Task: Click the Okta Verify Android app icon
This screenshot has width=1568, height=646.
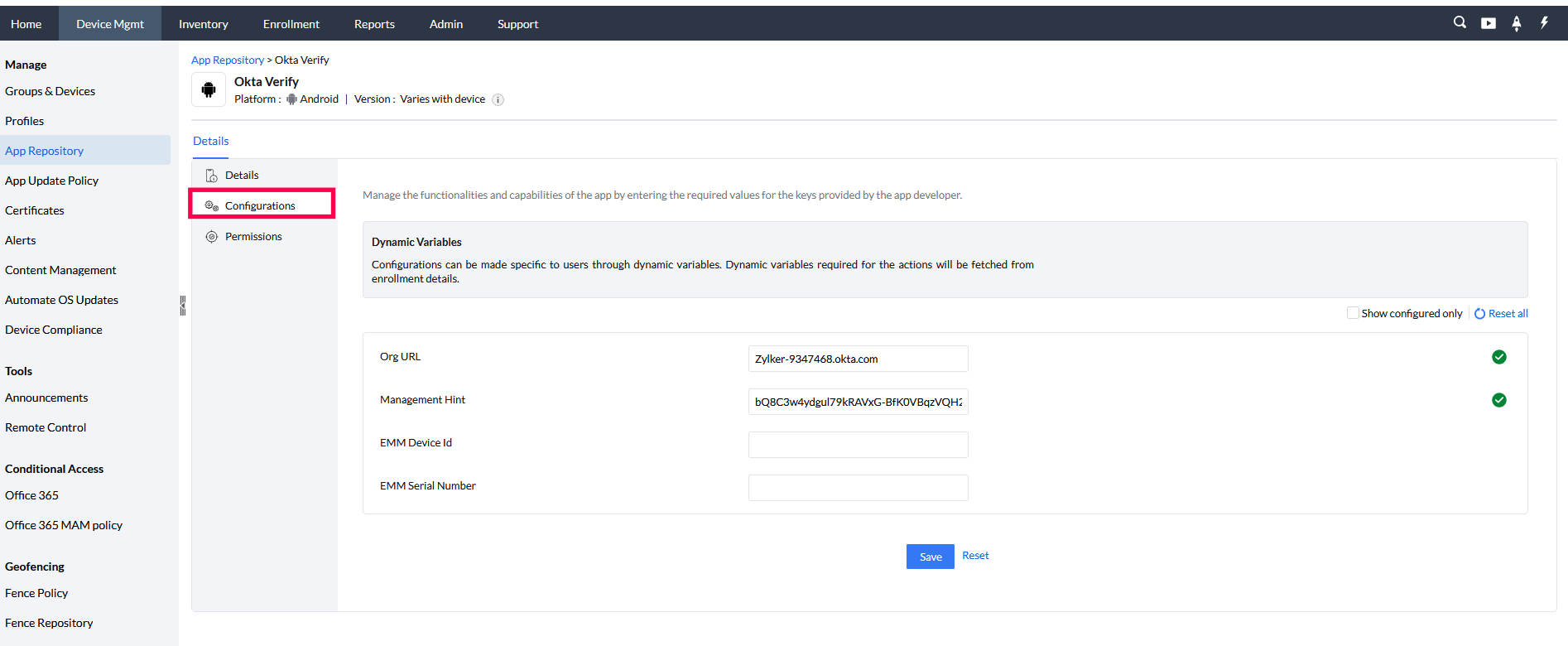Action: click(209, 89)
